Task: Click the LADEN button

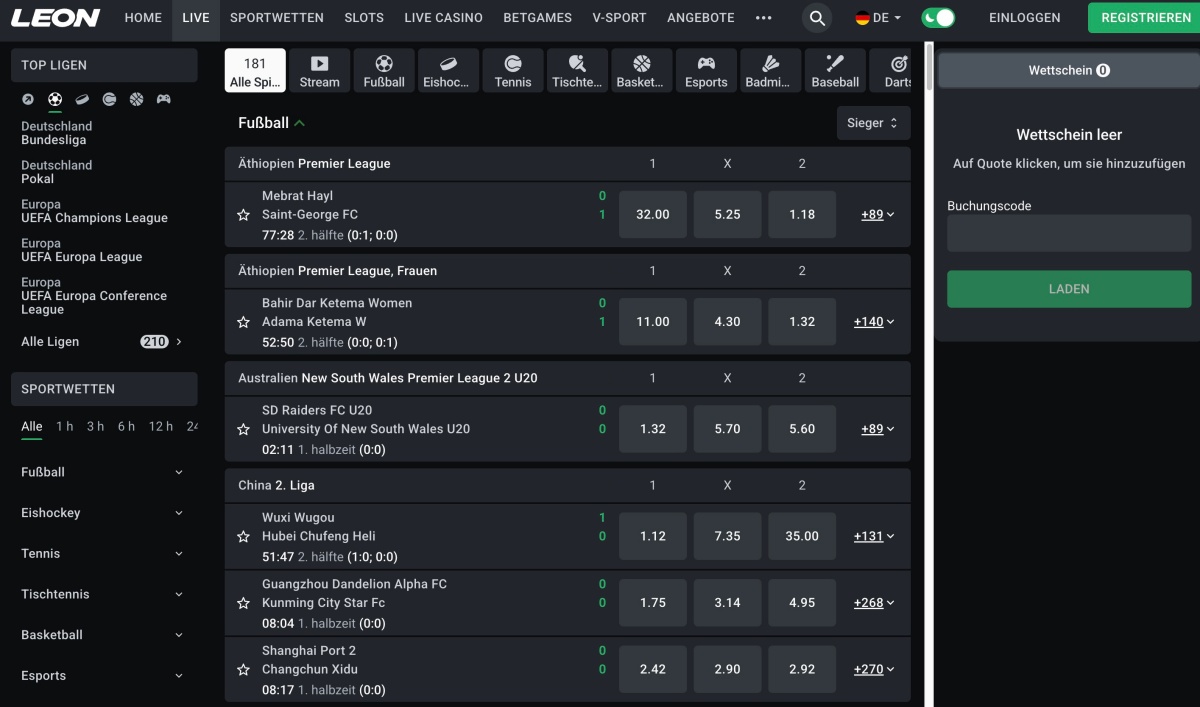Action: 1069,289
